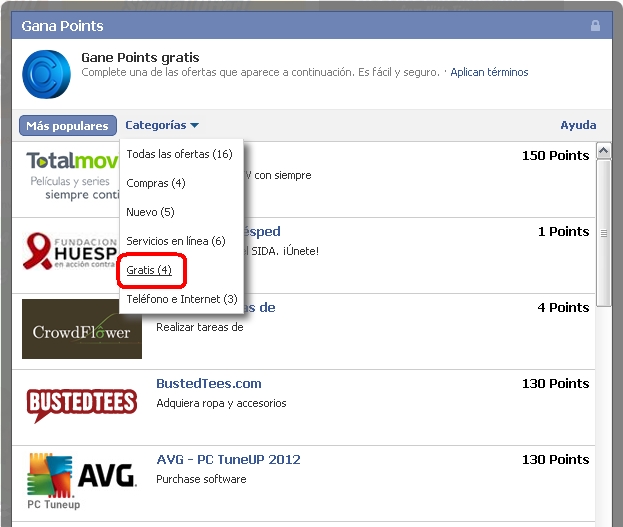This screenshot has height=527, width=623.
Task: Choose Servicios en línea (6)
Action: (176, 241)
